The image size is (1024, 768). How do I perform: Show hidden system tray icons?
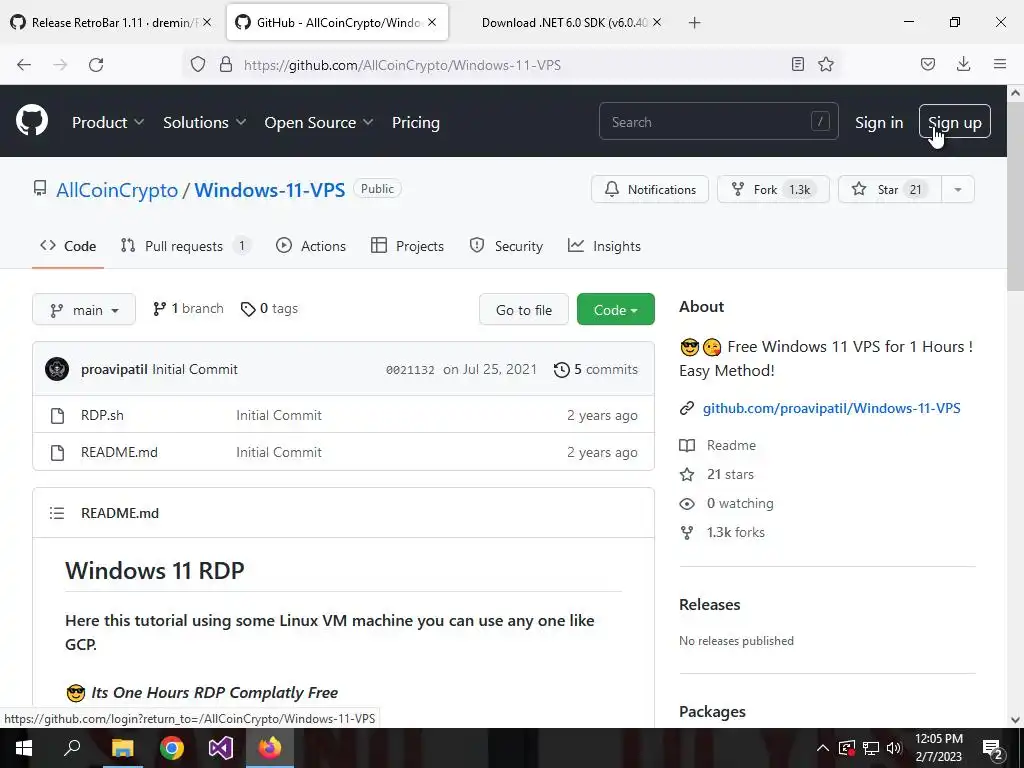pos(823,748)
